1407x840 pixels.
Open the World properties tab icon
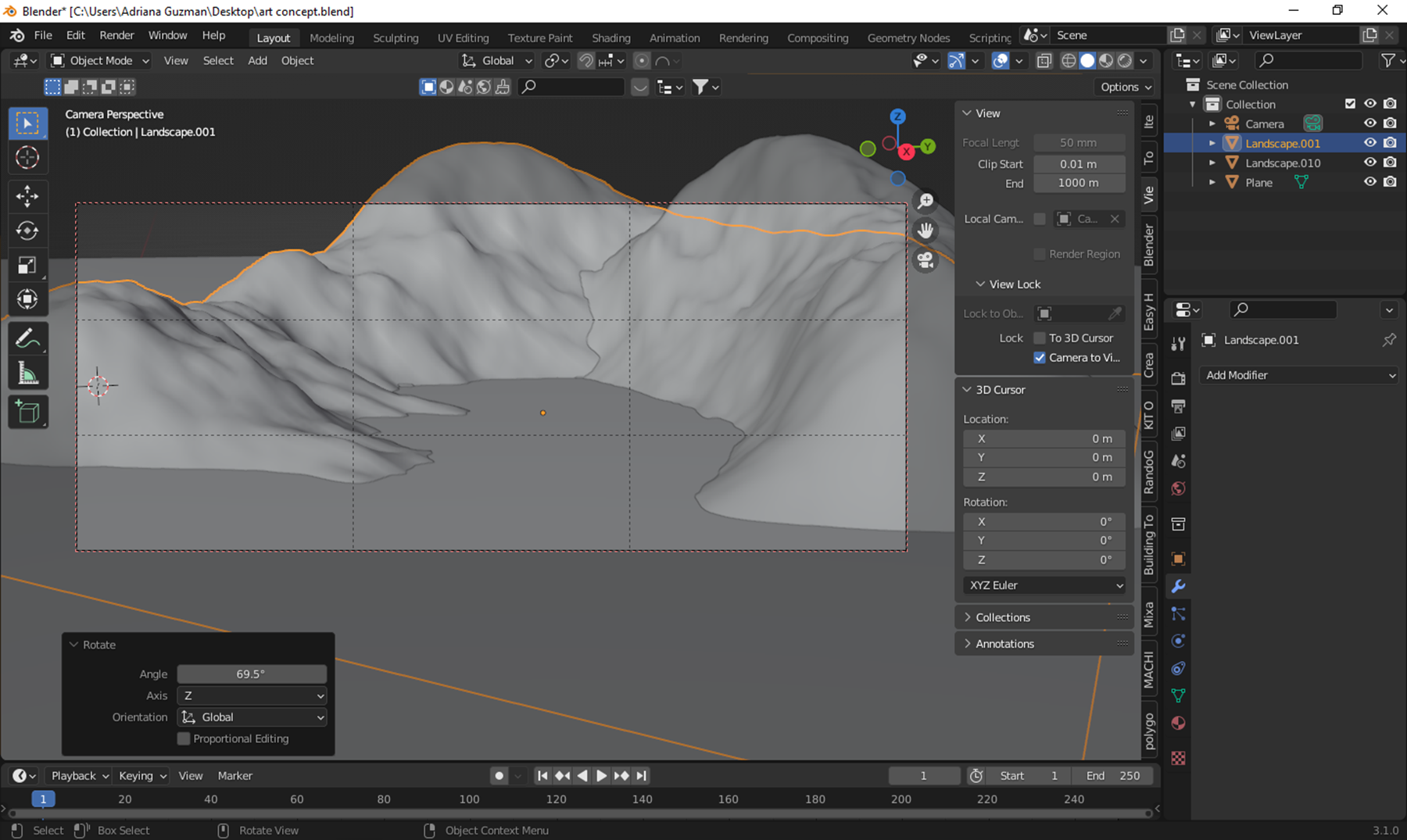click(x=1178, y=488)
